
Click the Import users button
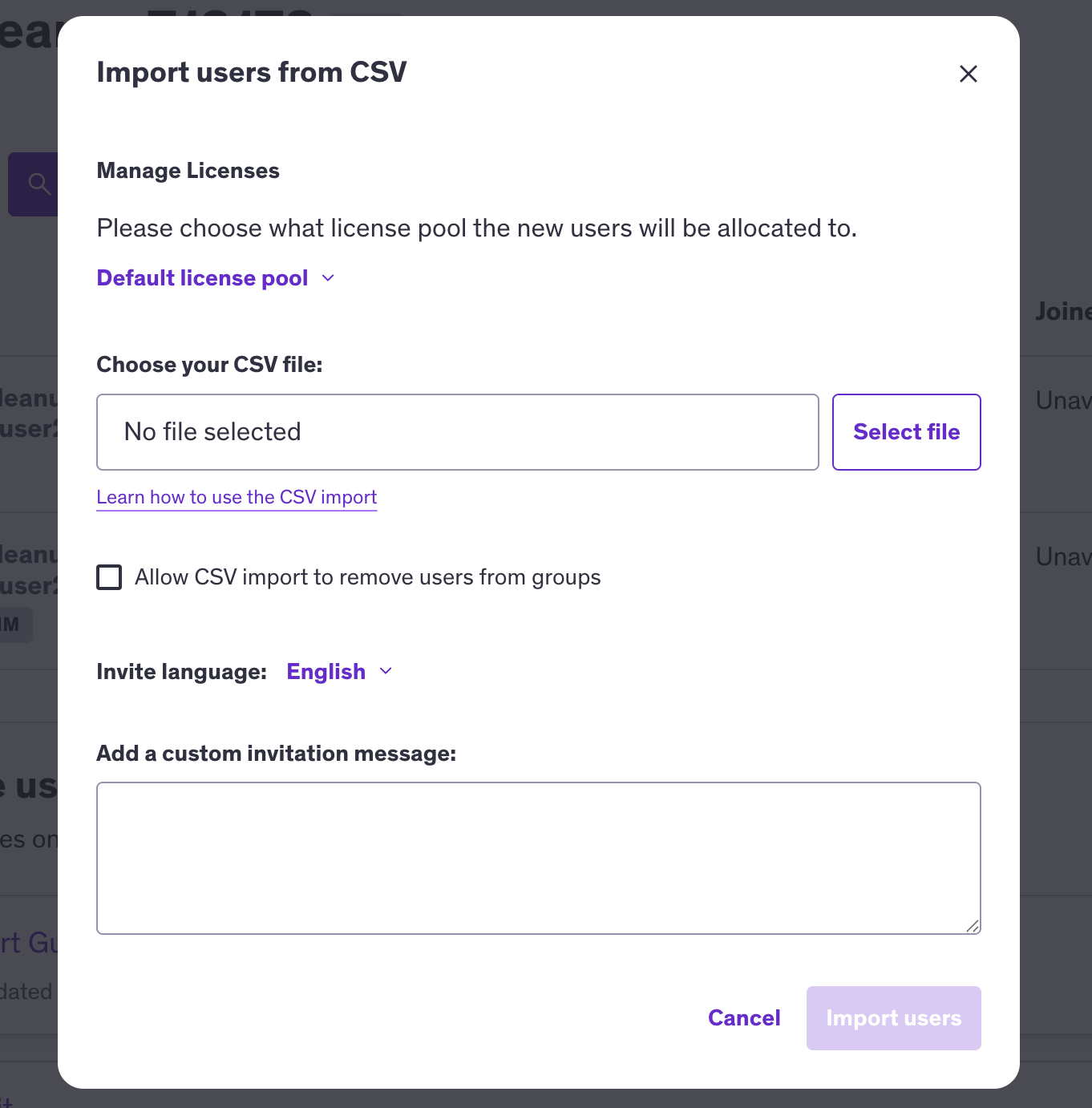[x=893, y=1018]
